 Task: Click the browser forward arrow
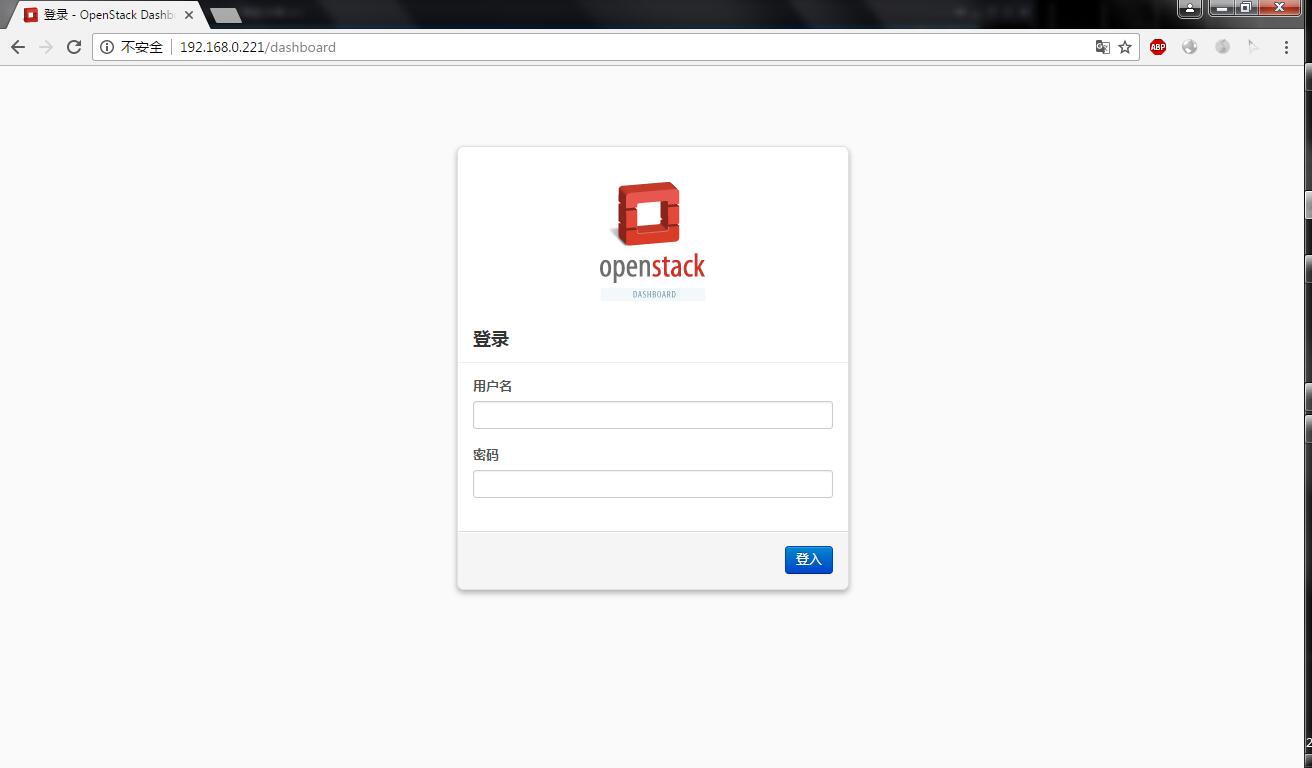46,47
